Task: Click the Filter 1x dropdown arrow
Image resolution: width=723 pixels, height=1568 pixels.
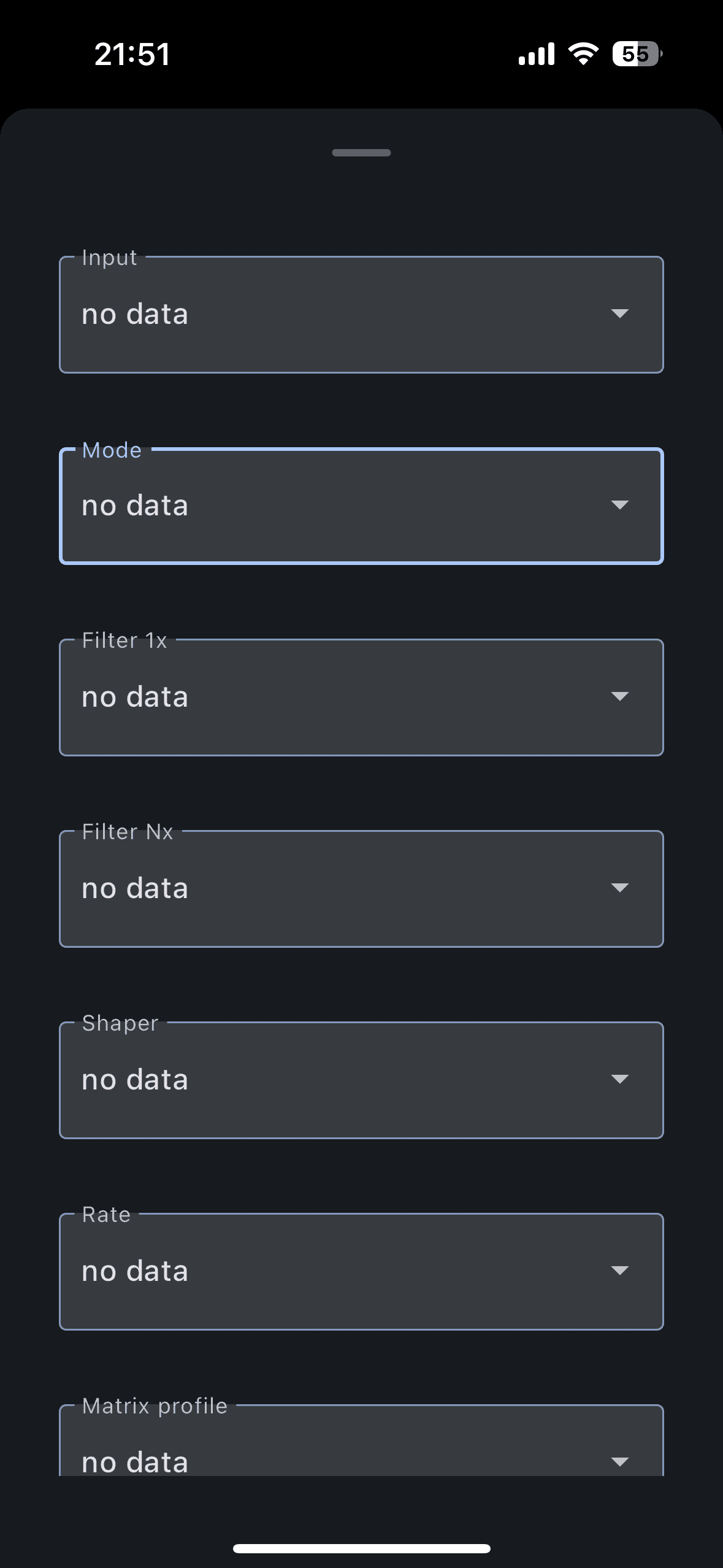Action: [x=620, y=696]
